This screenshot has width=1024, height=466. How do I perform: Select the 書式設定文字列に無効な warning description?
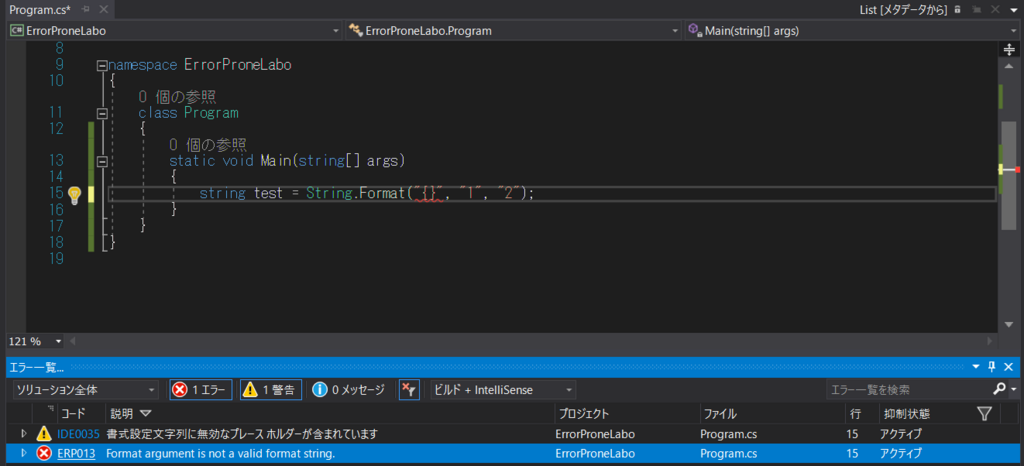[243, 434]
